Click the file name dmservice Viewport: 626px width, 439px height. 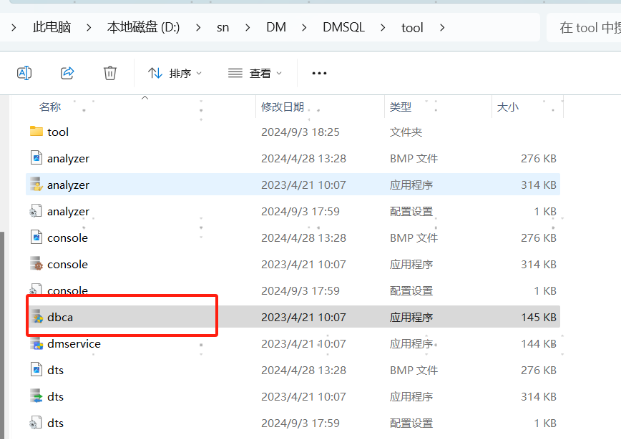coord(74,344)
